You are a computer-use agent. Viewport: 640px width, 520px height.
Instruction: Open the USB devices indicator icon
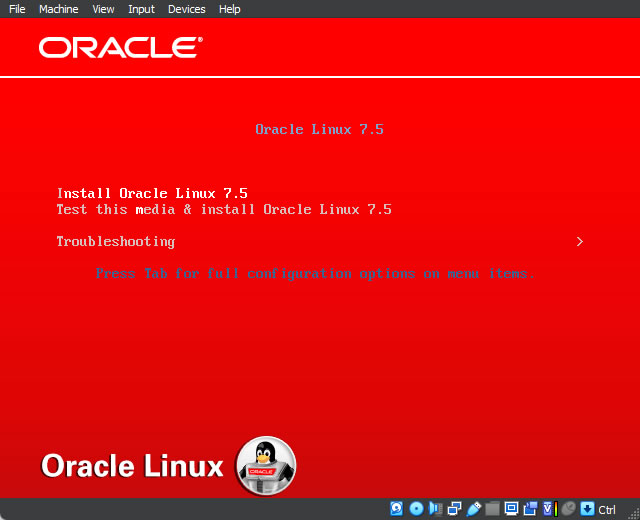point(473,509)
